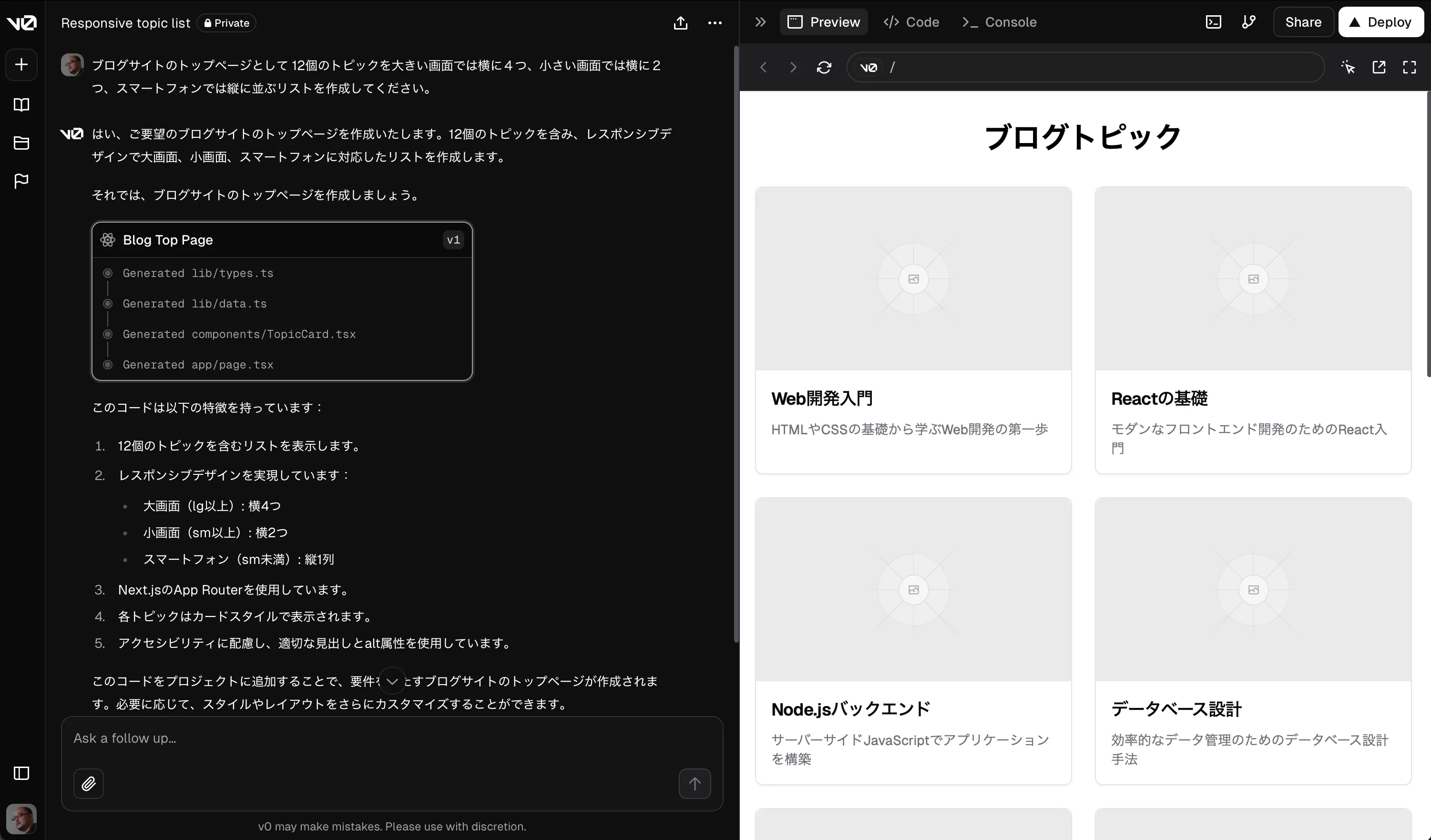Open the flag feedback icon in sidebar
Image resolution: width=1431 pixels, height=840 pixels.
point(21,181)
